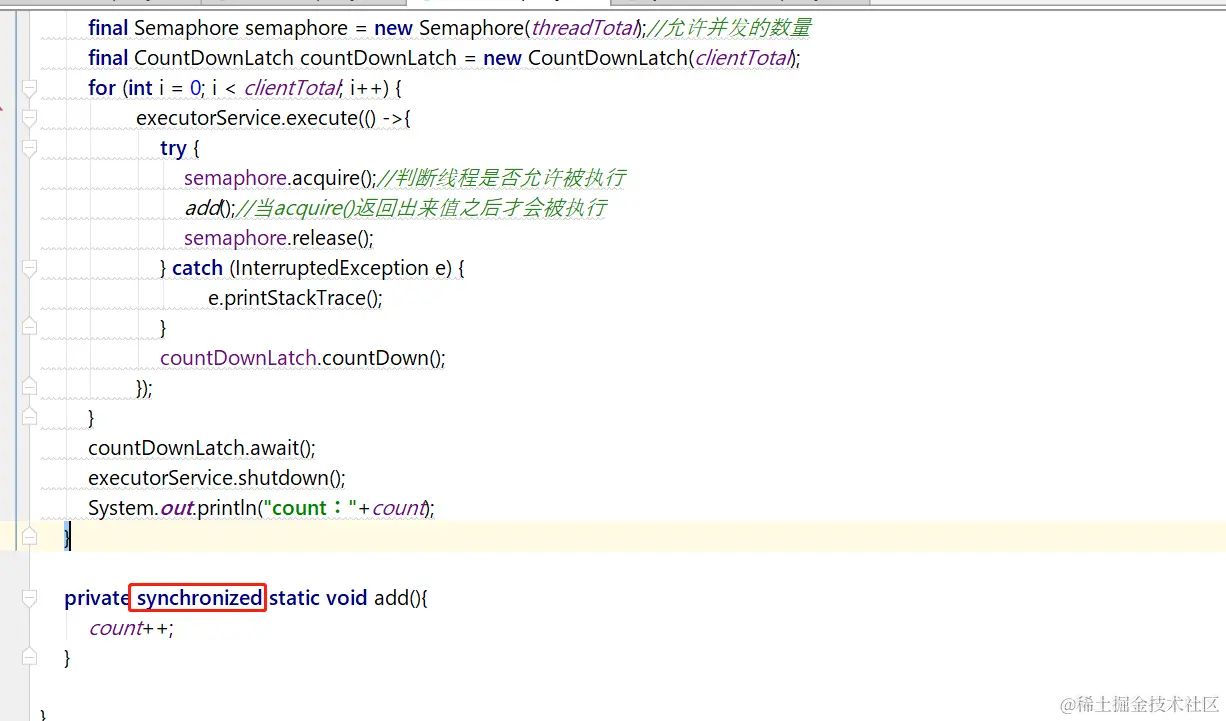Click threadTotal argument in Semaphore constructor
This screenshot has height=721, width=1226.
[583, 28]
